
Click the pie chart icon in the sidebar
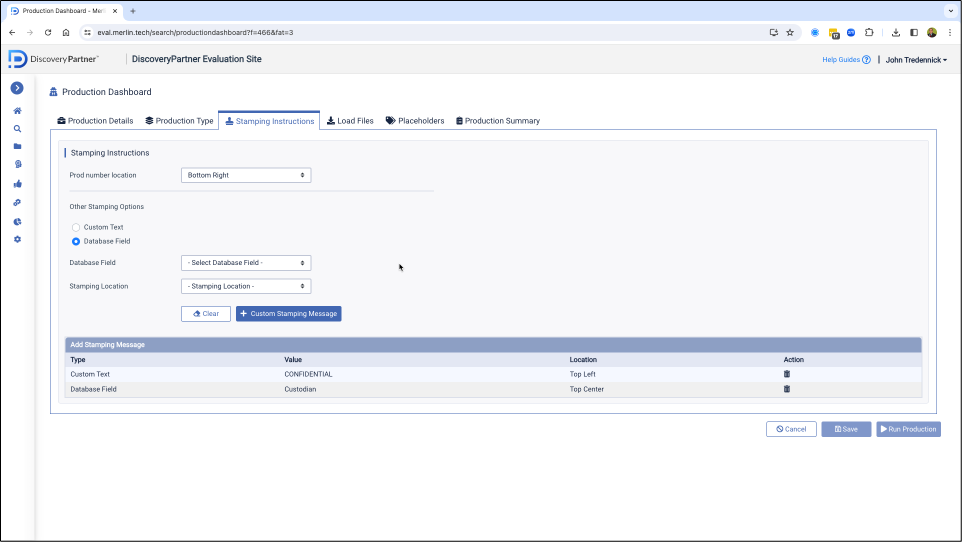pos(17,221)
